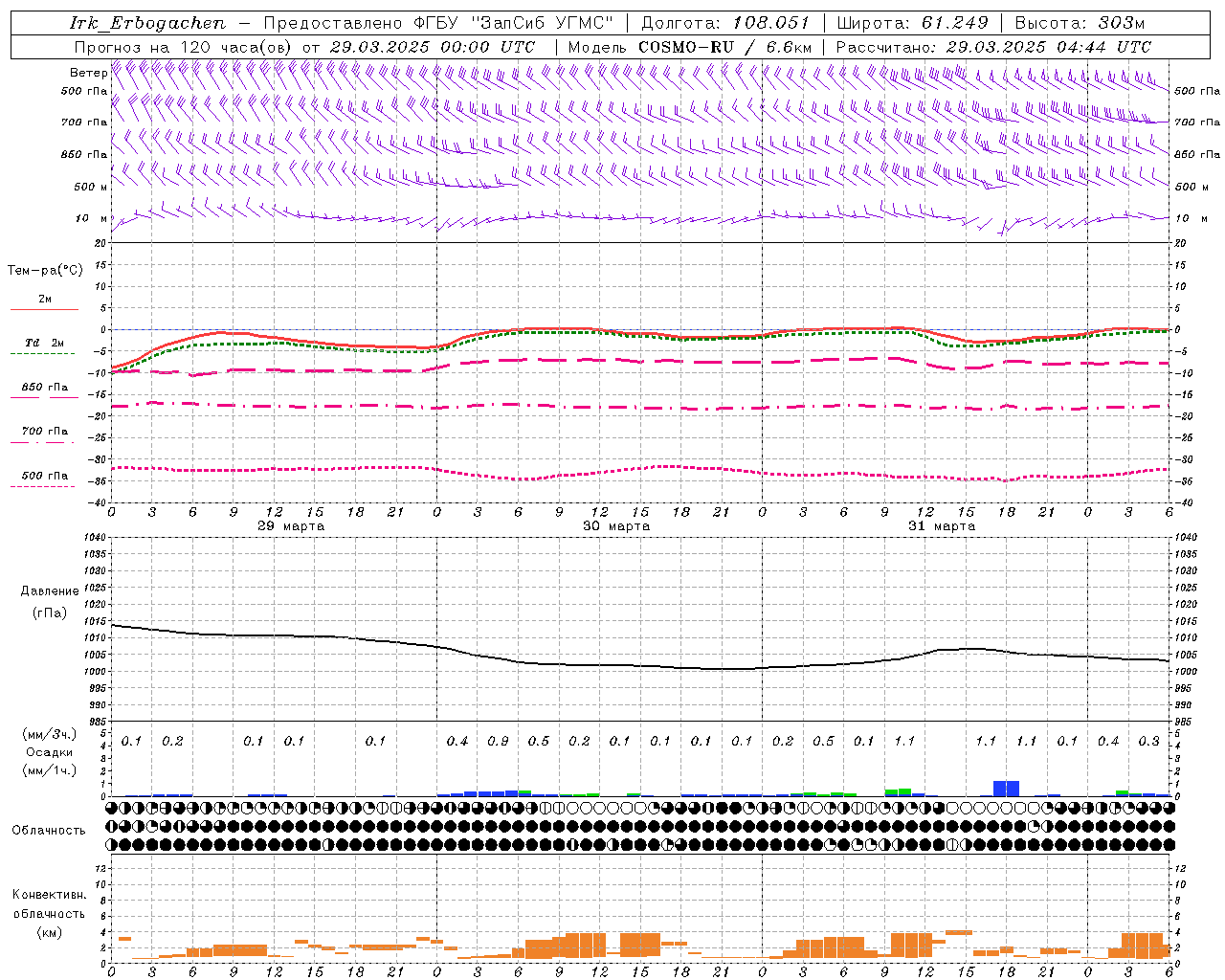Select the model name COSMO-RU / 6.6км
The image size is (1225, 980).
tap(724, 47)
